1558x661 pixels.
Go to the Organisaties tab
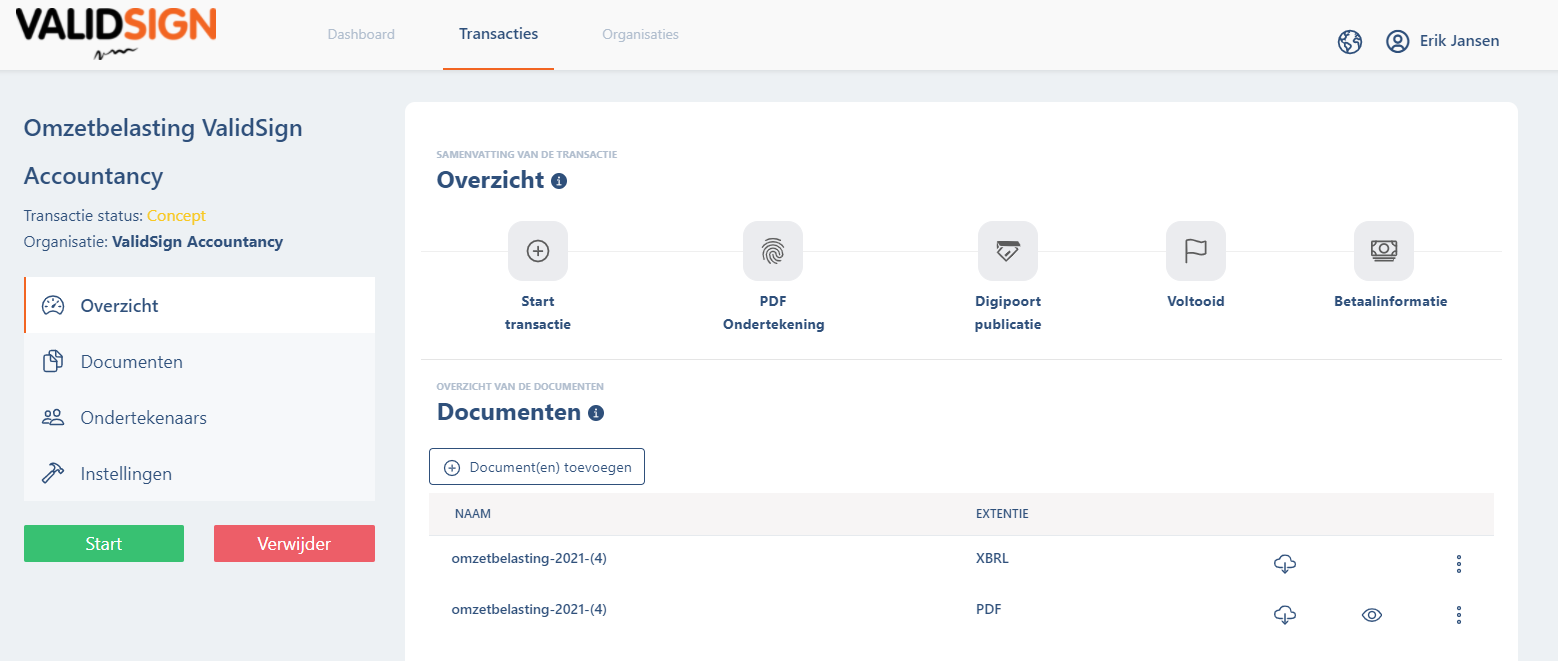tap(640, 34)
